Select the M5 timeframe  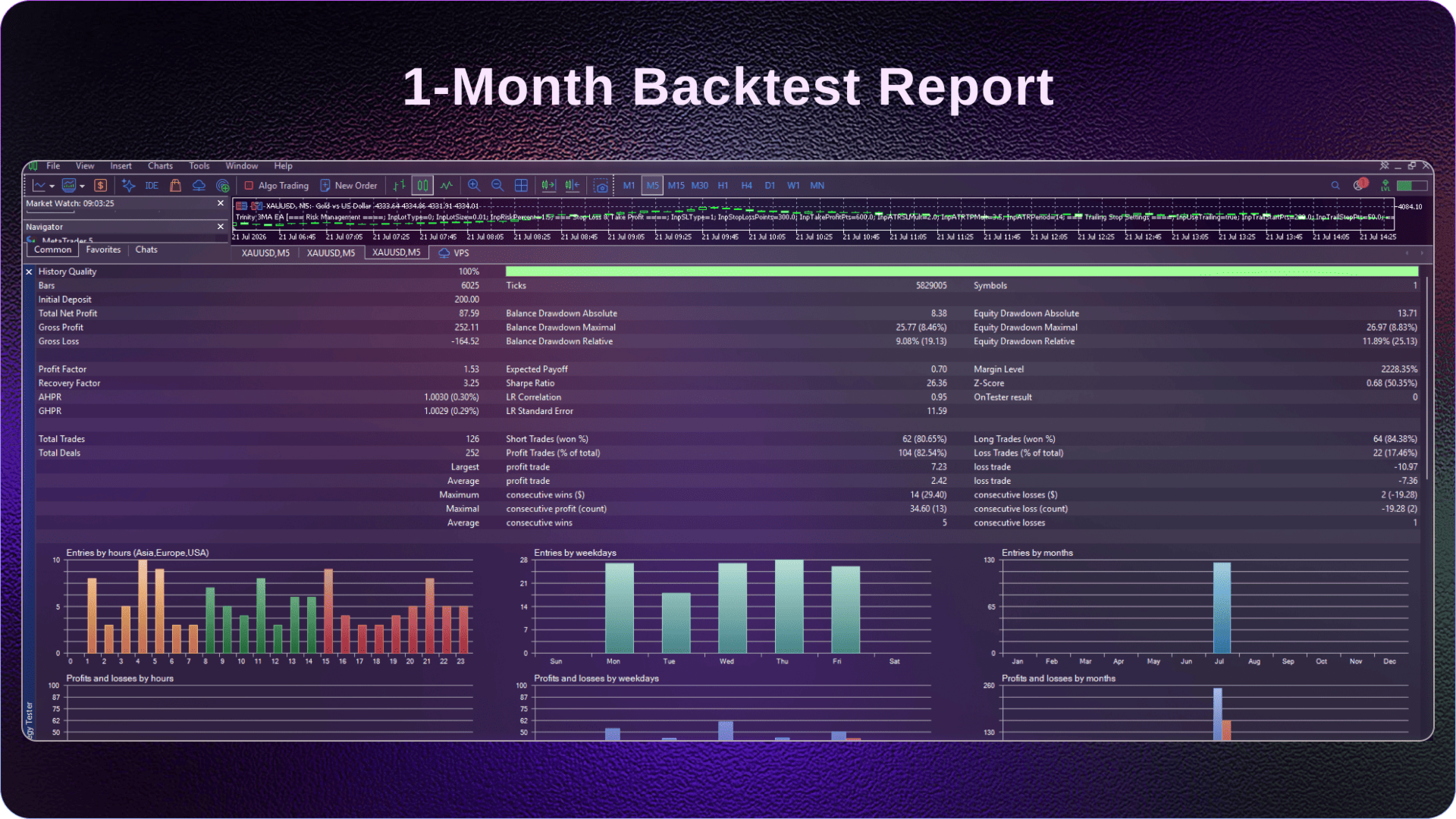click(652, 186)
